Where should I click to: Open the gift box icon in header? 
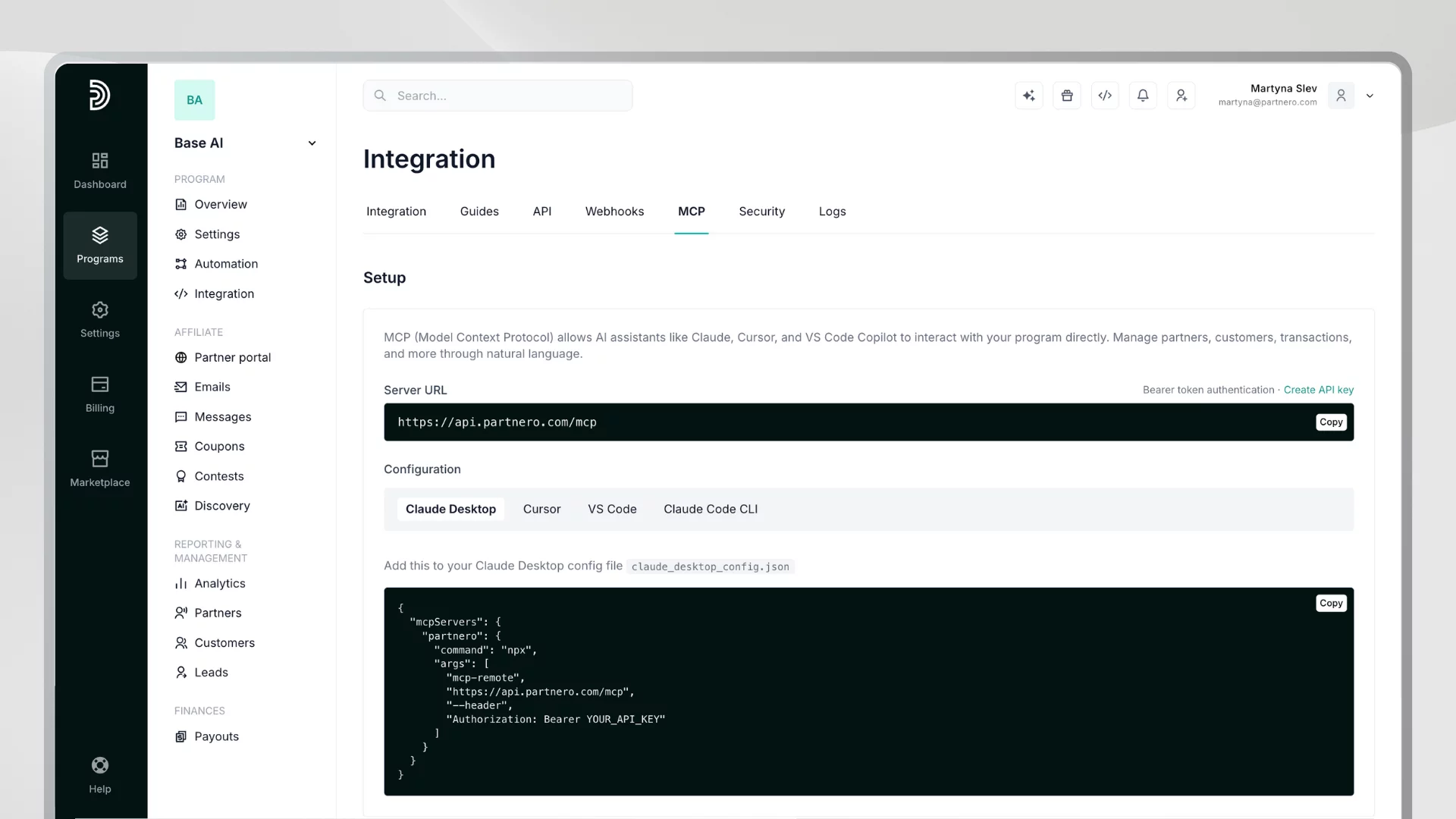click(x=1067, y=96)
